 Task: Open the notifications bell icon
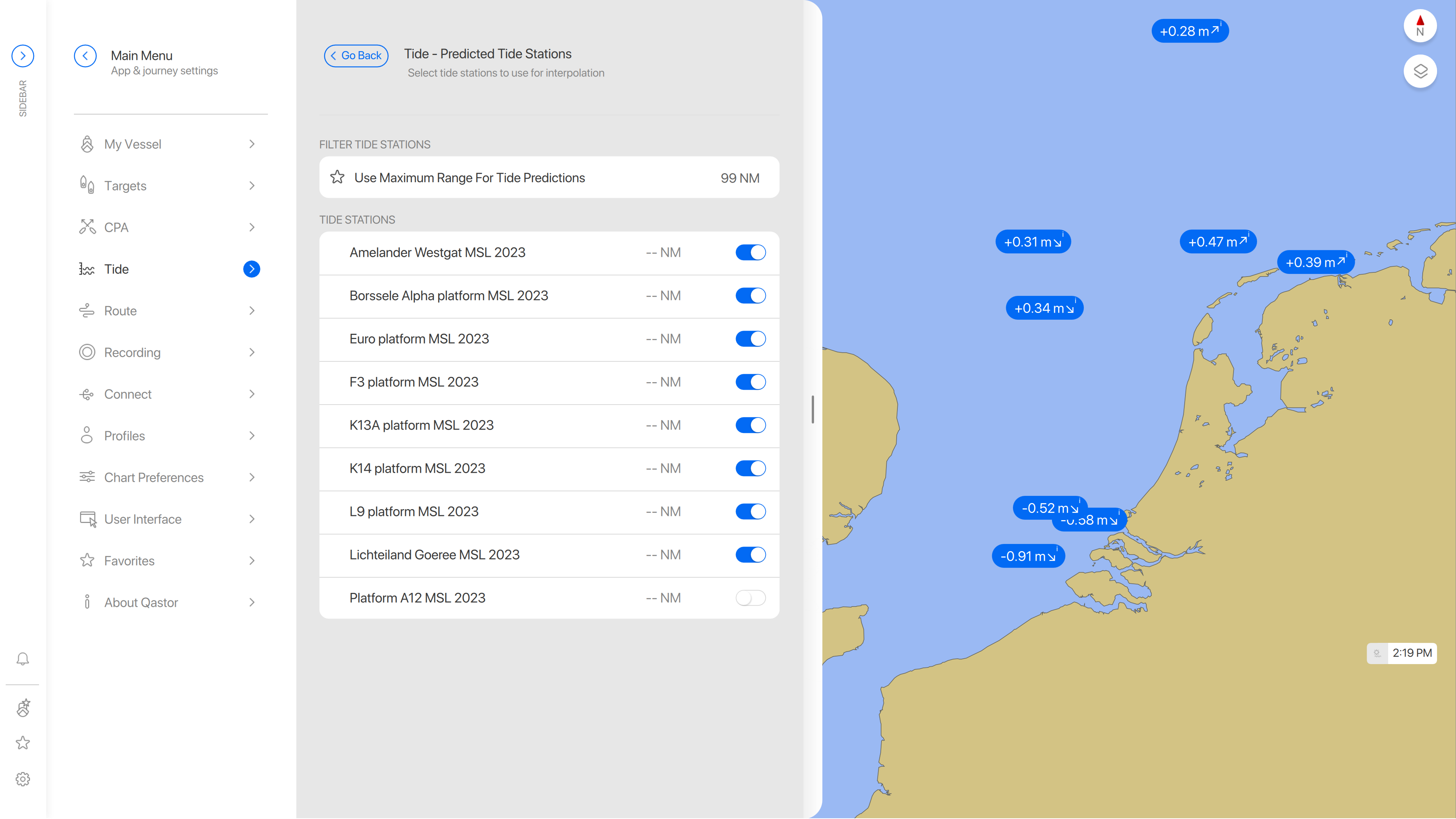[23, 659]
